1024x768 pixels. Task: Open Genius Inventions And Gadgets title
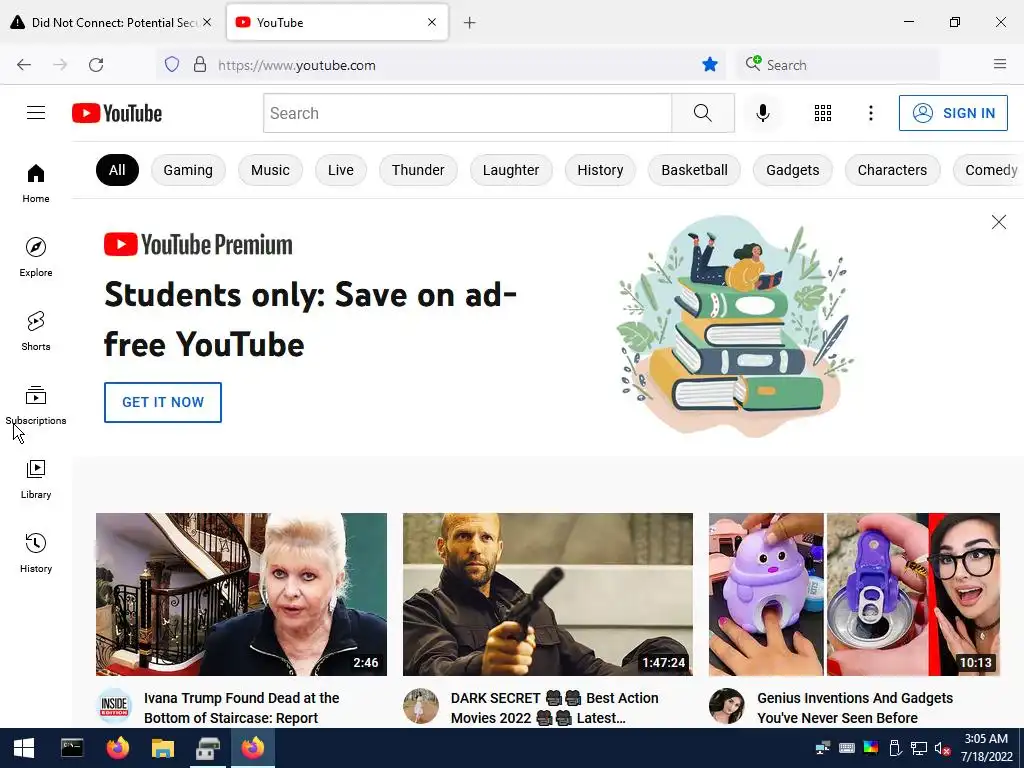pyautogui.click(x=855, y=708)
